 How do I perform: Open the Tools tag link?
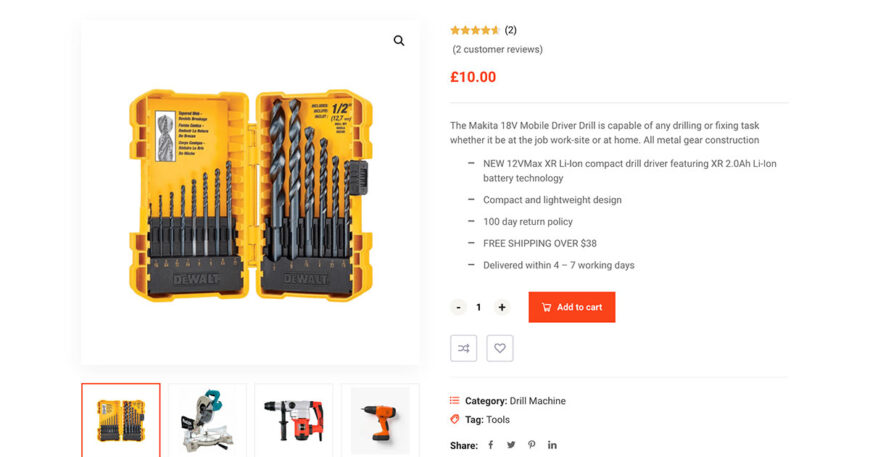click(x=498, y=420)
